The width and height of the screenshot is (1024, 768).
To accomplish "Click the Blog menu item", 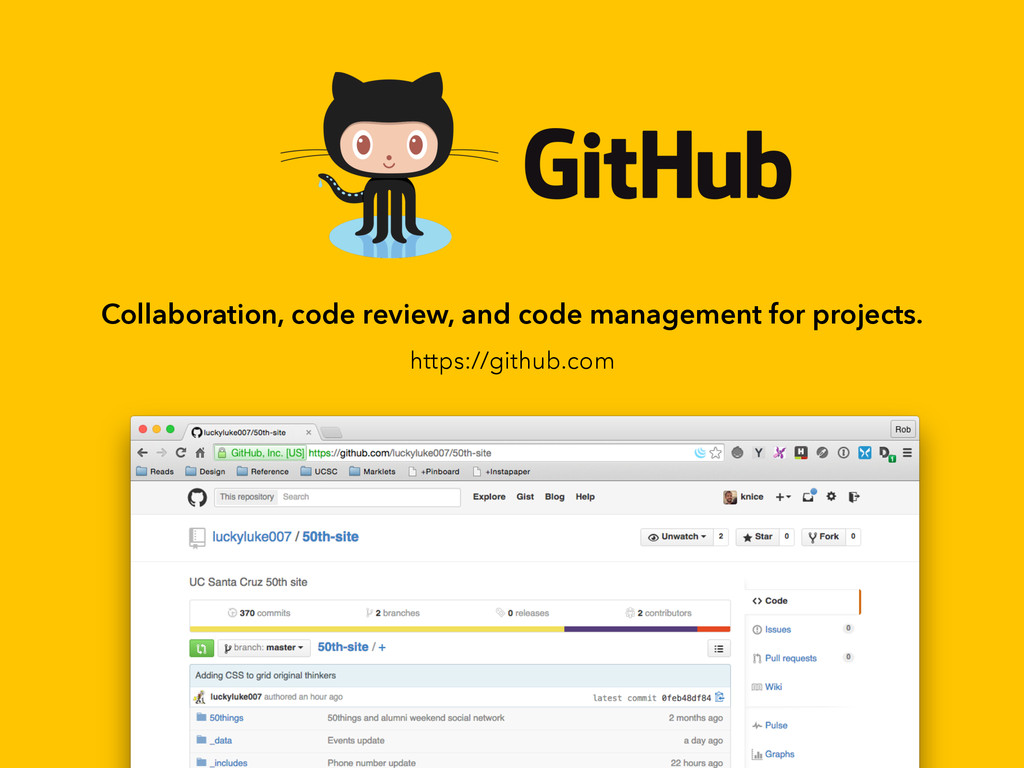I will click(554, 497).
